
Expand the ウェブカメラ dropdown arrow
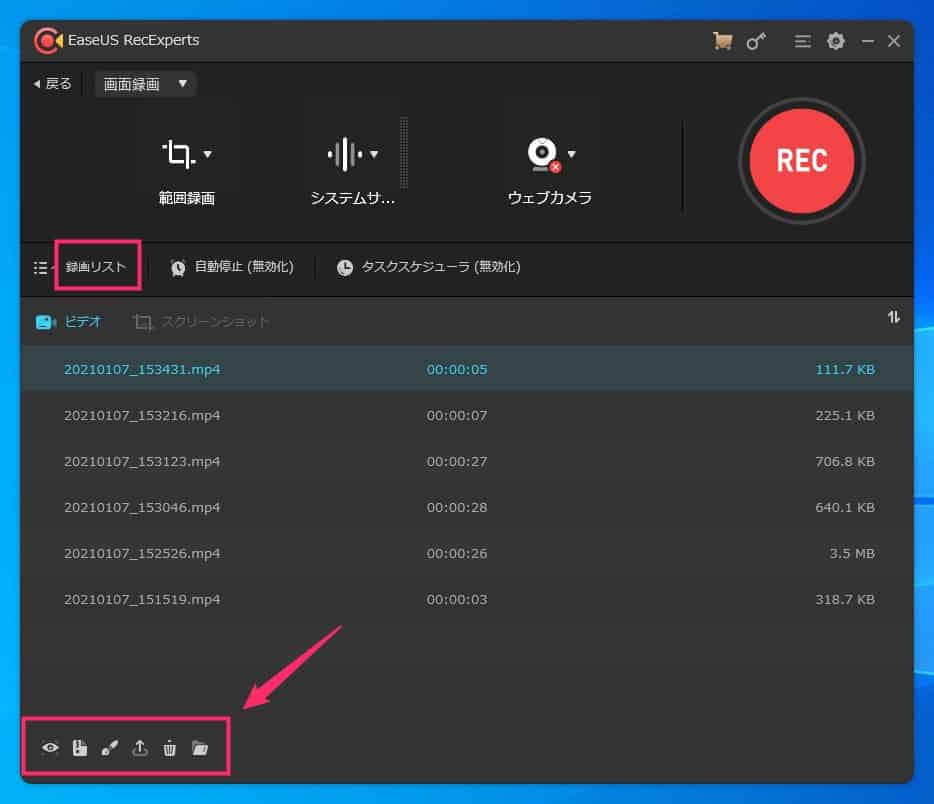(x=572, y=154)
